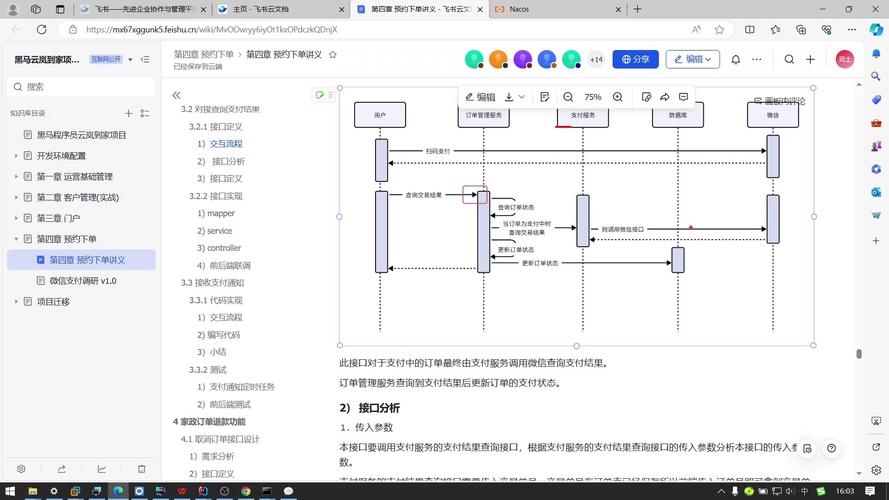Viewport: 889px width, 500px height.
Task: Jump to outline 4 家政订单退款功能
Action: [209, 421]
